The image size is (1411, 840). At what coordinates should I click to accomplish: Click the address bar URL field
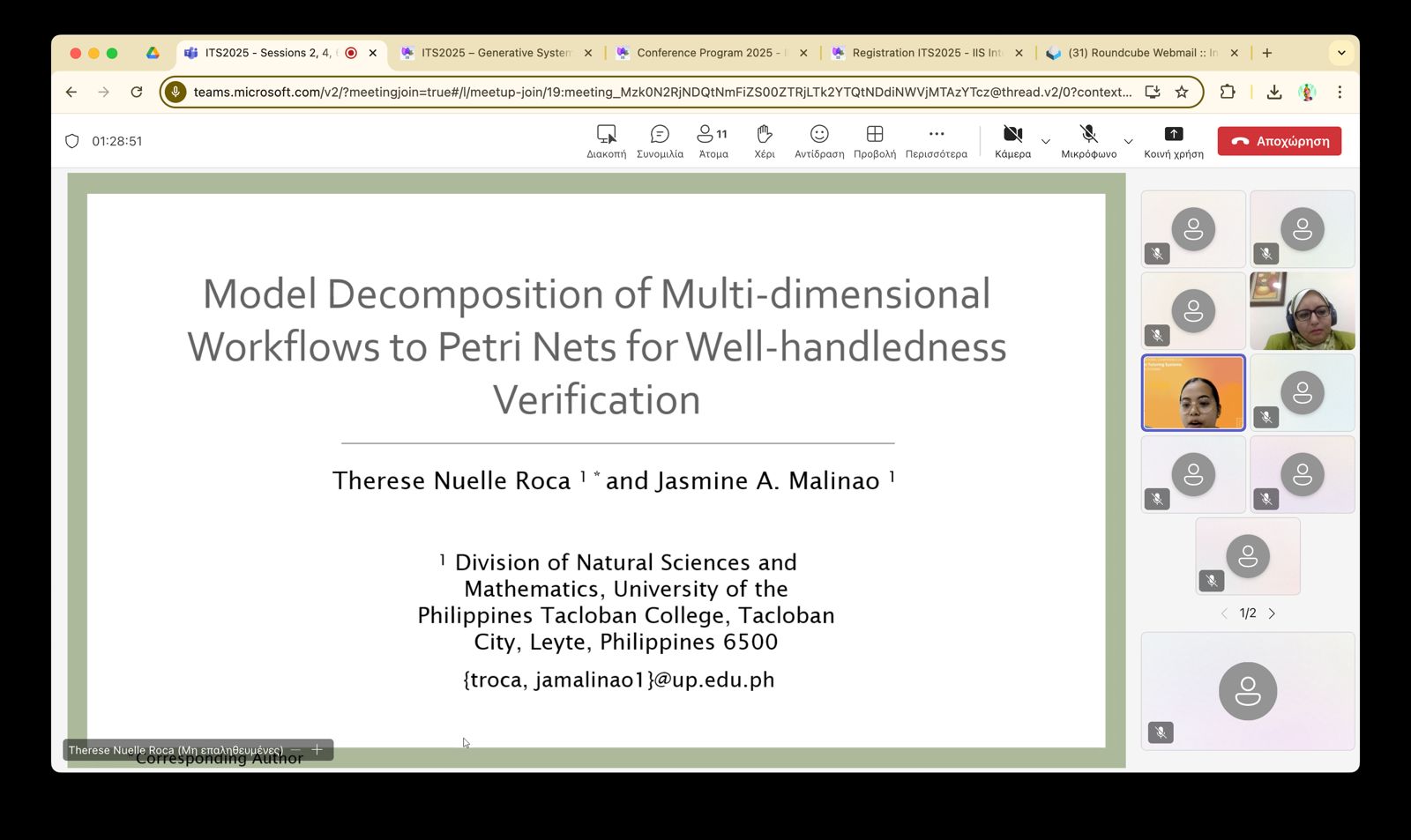(662, 92)
